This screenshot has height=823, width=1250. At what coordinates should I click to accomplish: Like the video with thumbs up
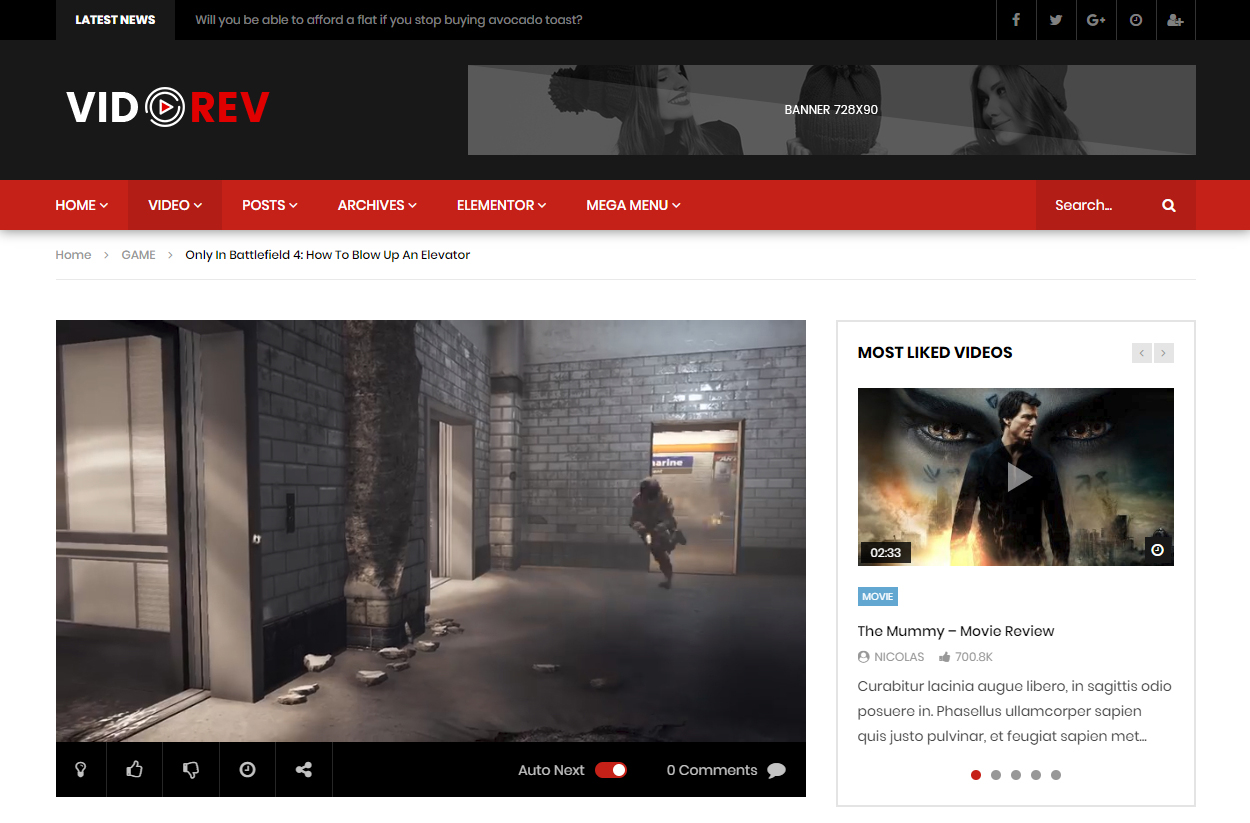[x=134, y=769]
